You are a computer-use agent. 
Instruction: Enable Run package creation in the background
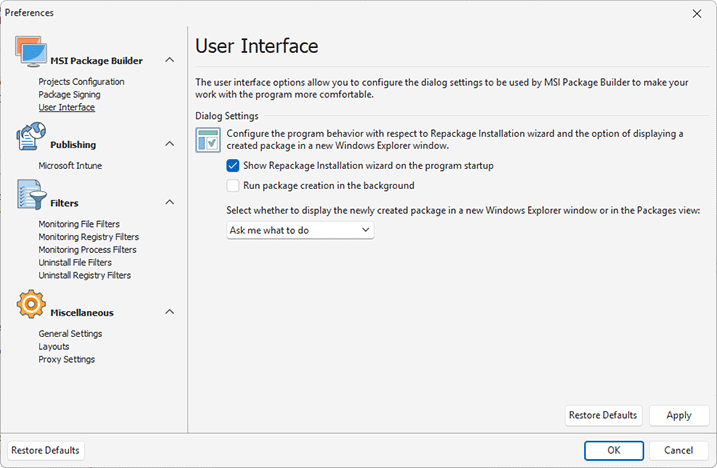233,185
